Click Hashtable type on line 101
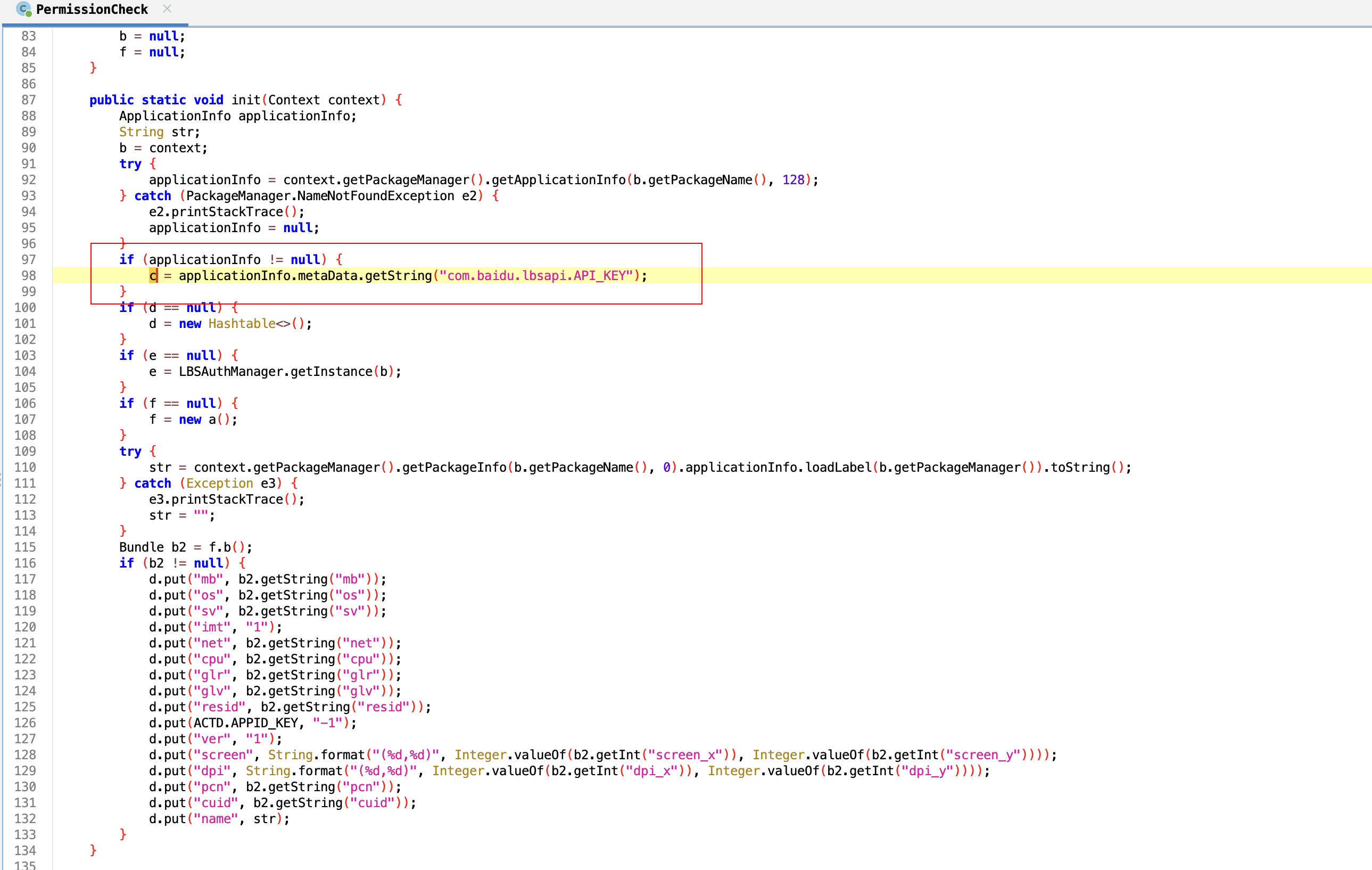 (242, 323)
